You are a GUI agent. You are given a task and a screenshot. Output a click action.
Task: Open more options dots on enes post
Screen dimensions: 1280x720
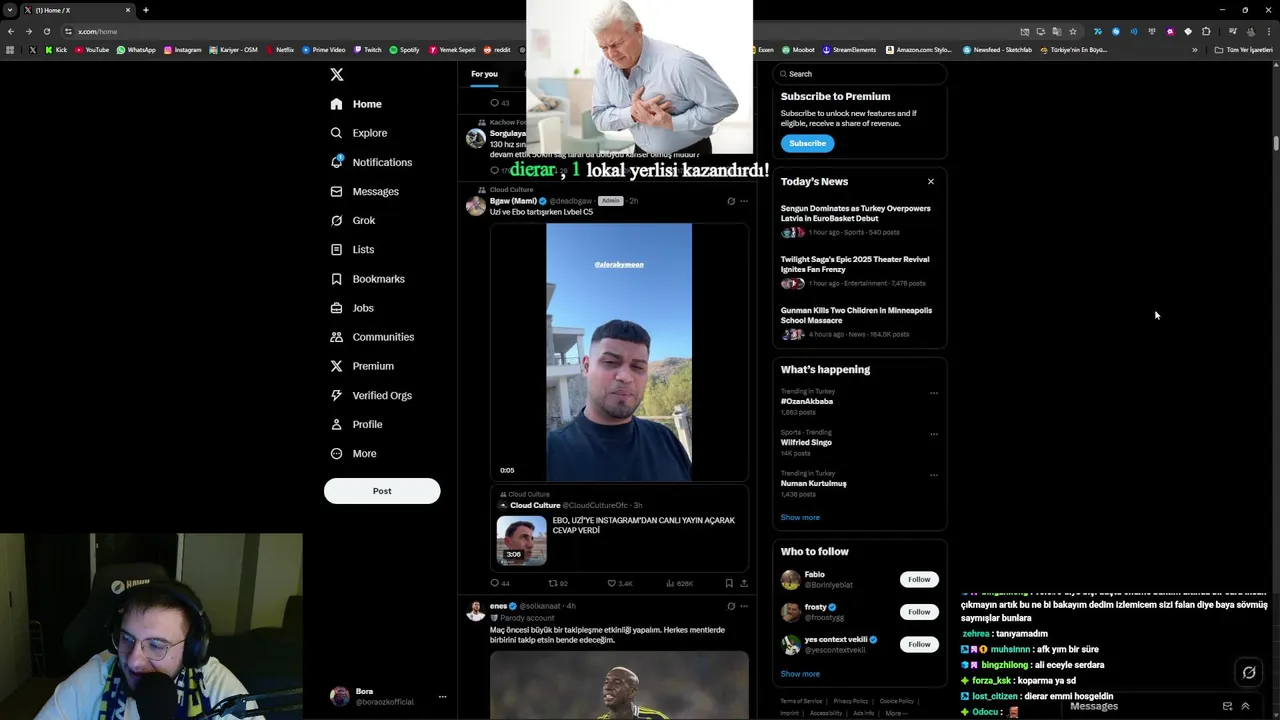click(x=743, y=606)
